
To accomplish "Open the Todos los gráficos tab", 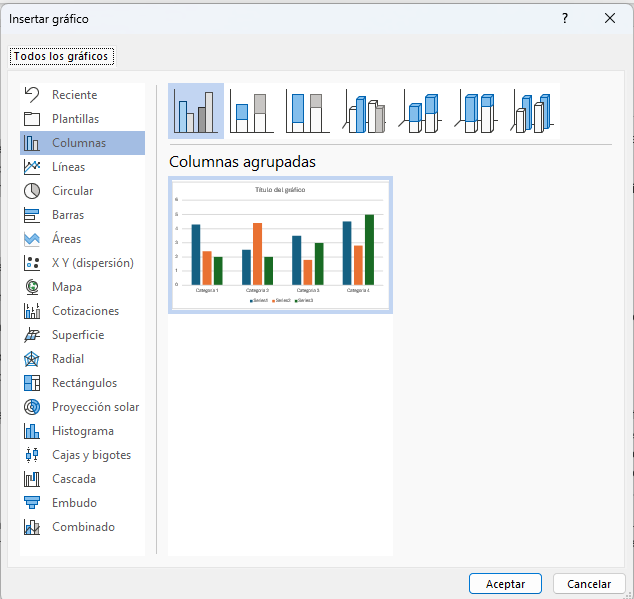I will pyautogui.click(x=61, y=56).
